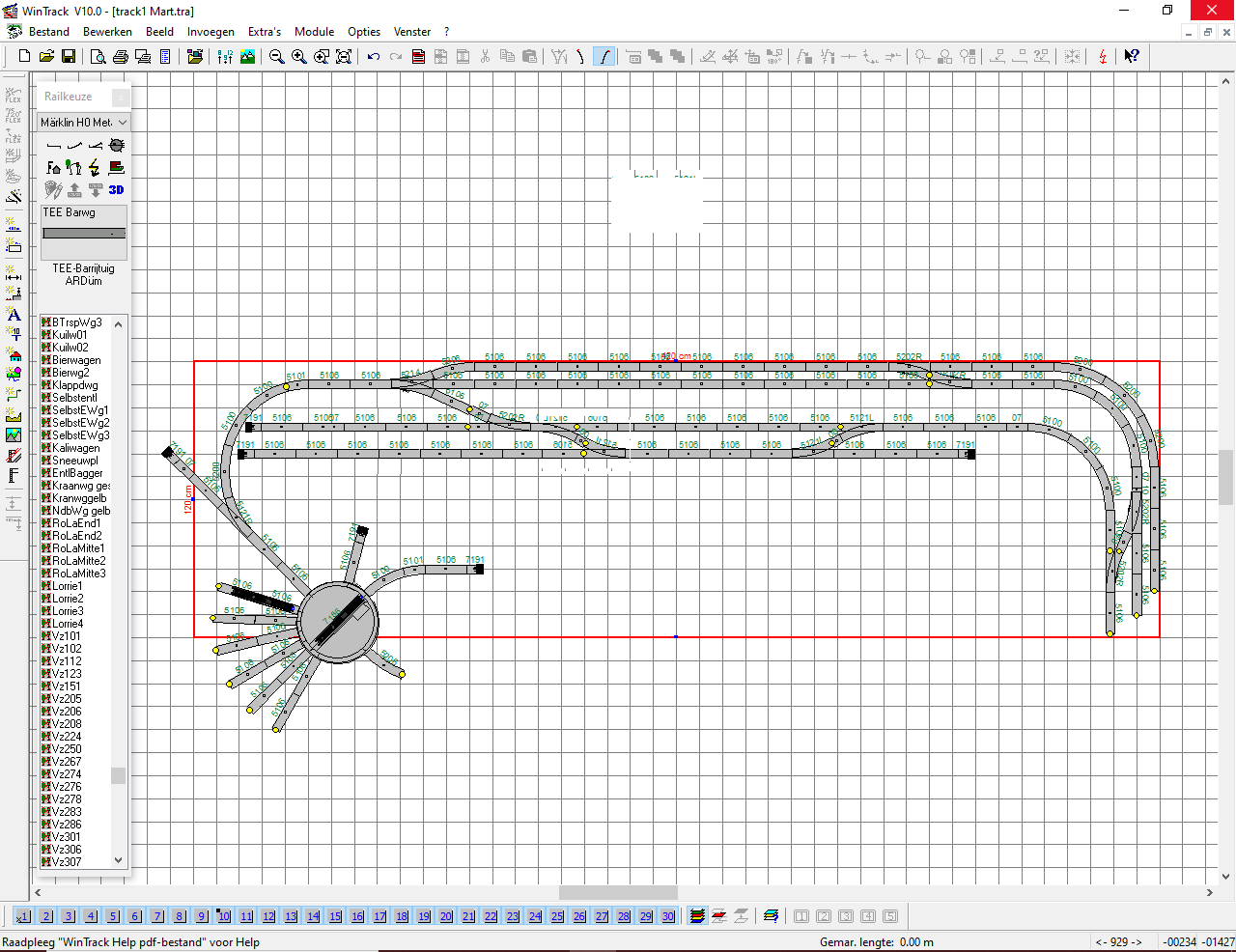The image size is (1236, 952).
Task: Switch to layer 5
Action: click(113, 916)
